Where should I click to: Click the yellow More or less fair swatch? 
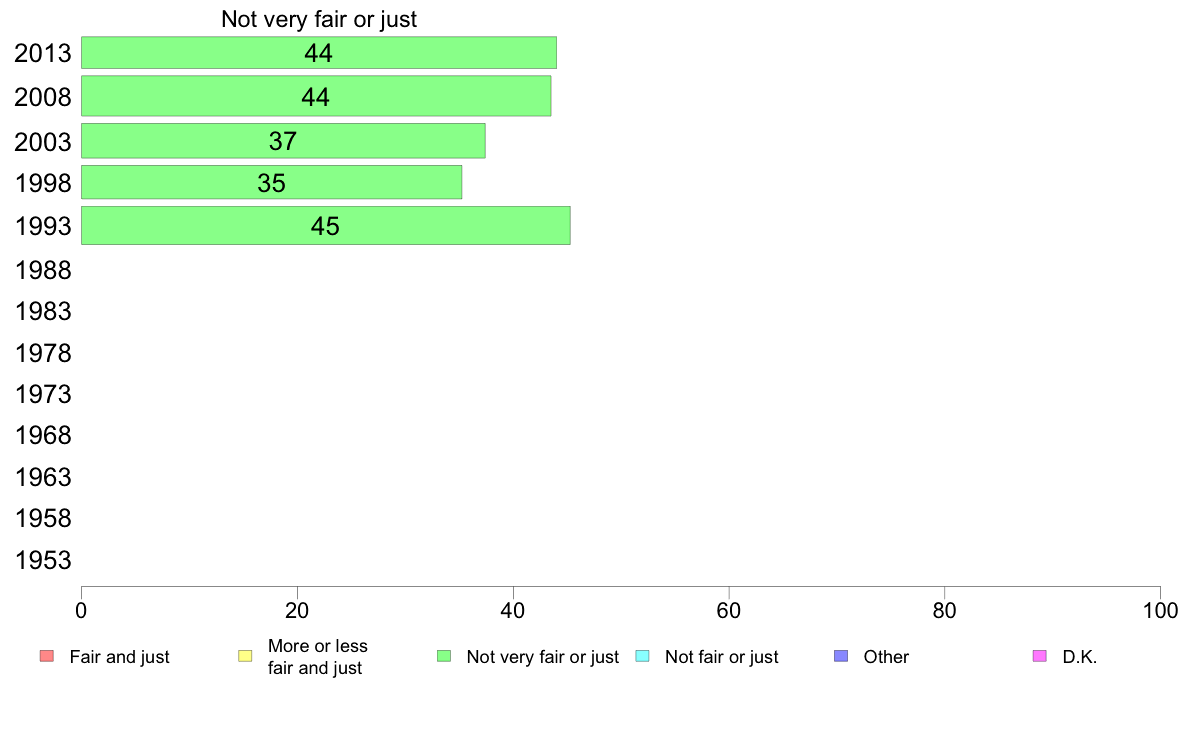point(245,656)
